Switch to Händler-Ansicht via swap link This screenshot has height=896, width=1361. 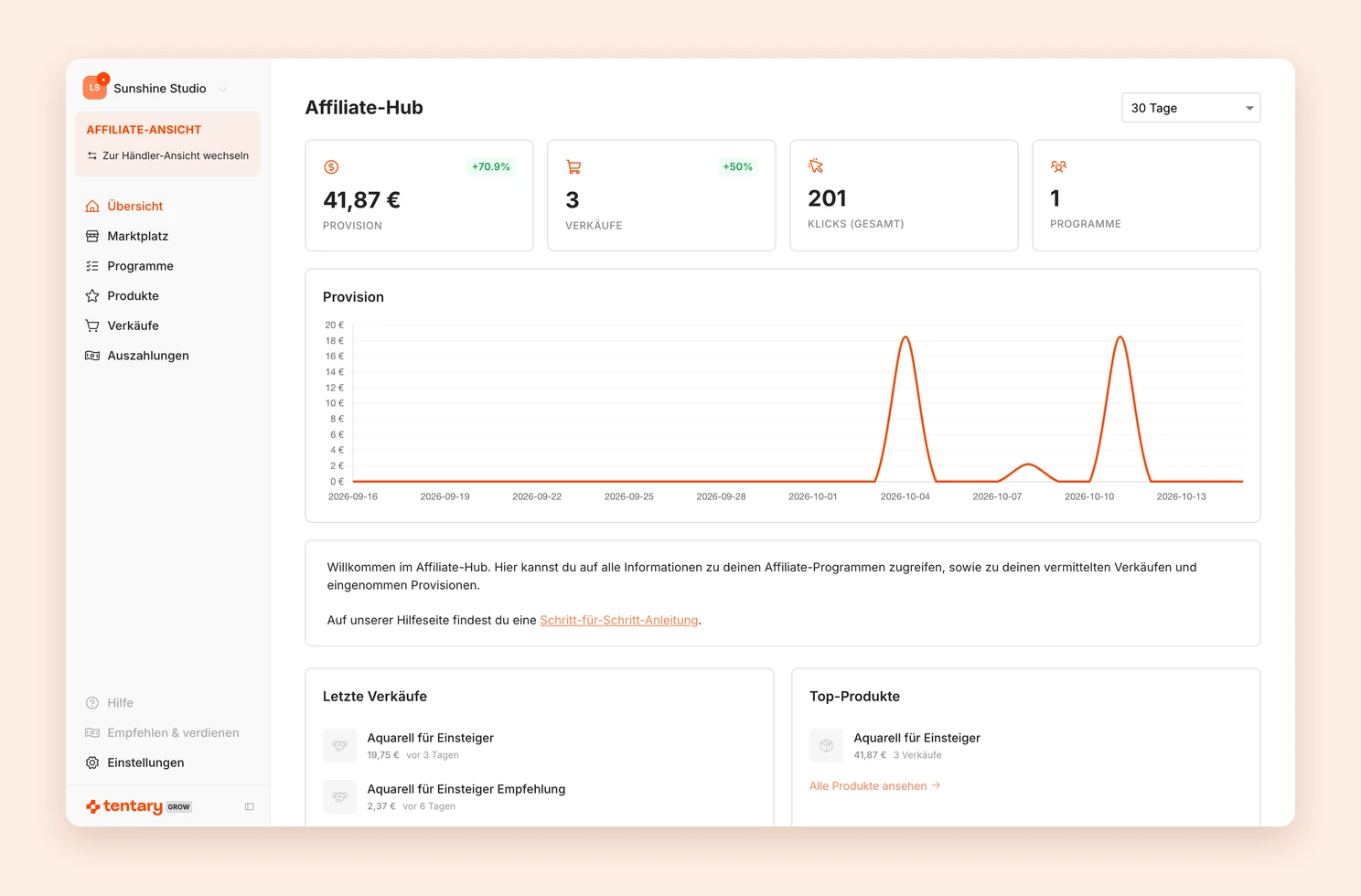tap(167, 155)
